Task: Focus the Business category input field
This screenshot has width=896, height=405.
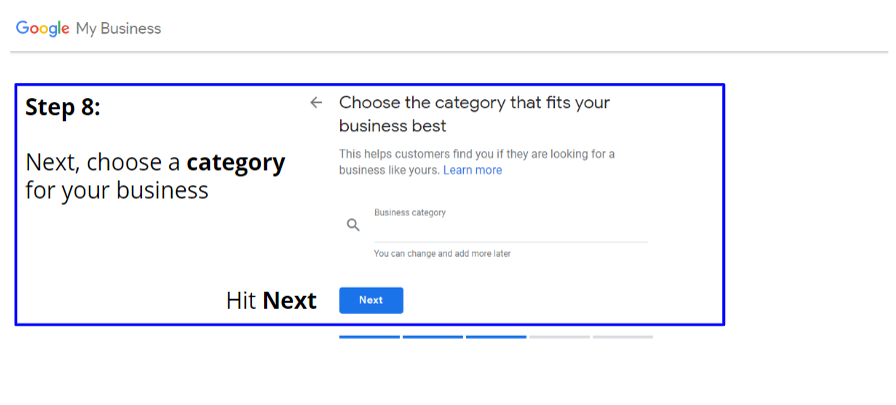Action: [x=511, y=230]
